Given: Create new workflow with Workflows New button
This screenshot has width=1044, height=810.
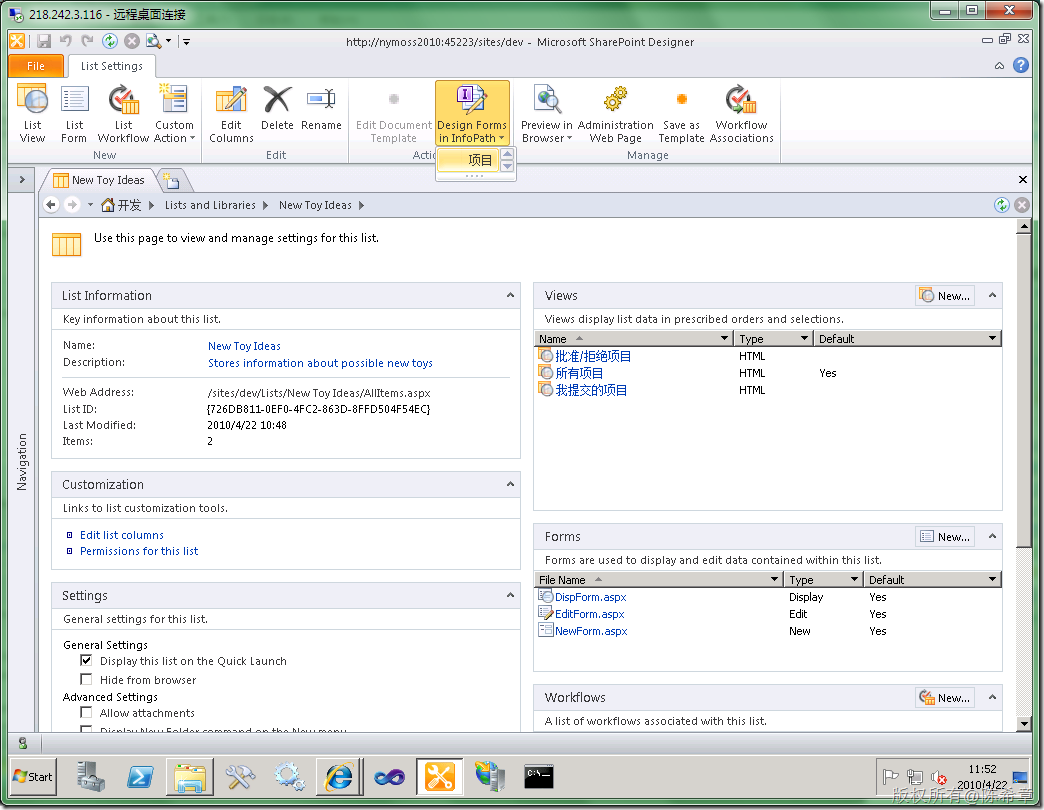Looking at the screenshot, I should (x=945, y=698).
